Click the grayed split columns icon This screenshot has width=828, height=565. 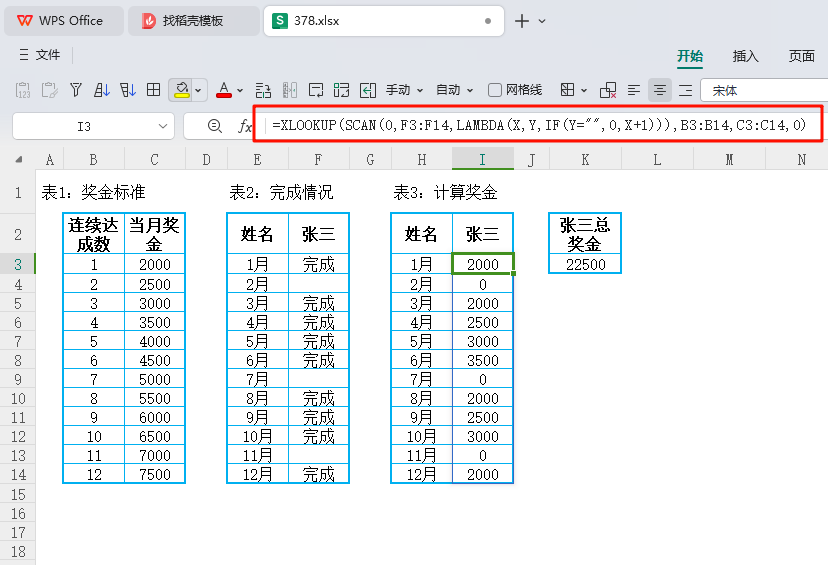(289, 90)
